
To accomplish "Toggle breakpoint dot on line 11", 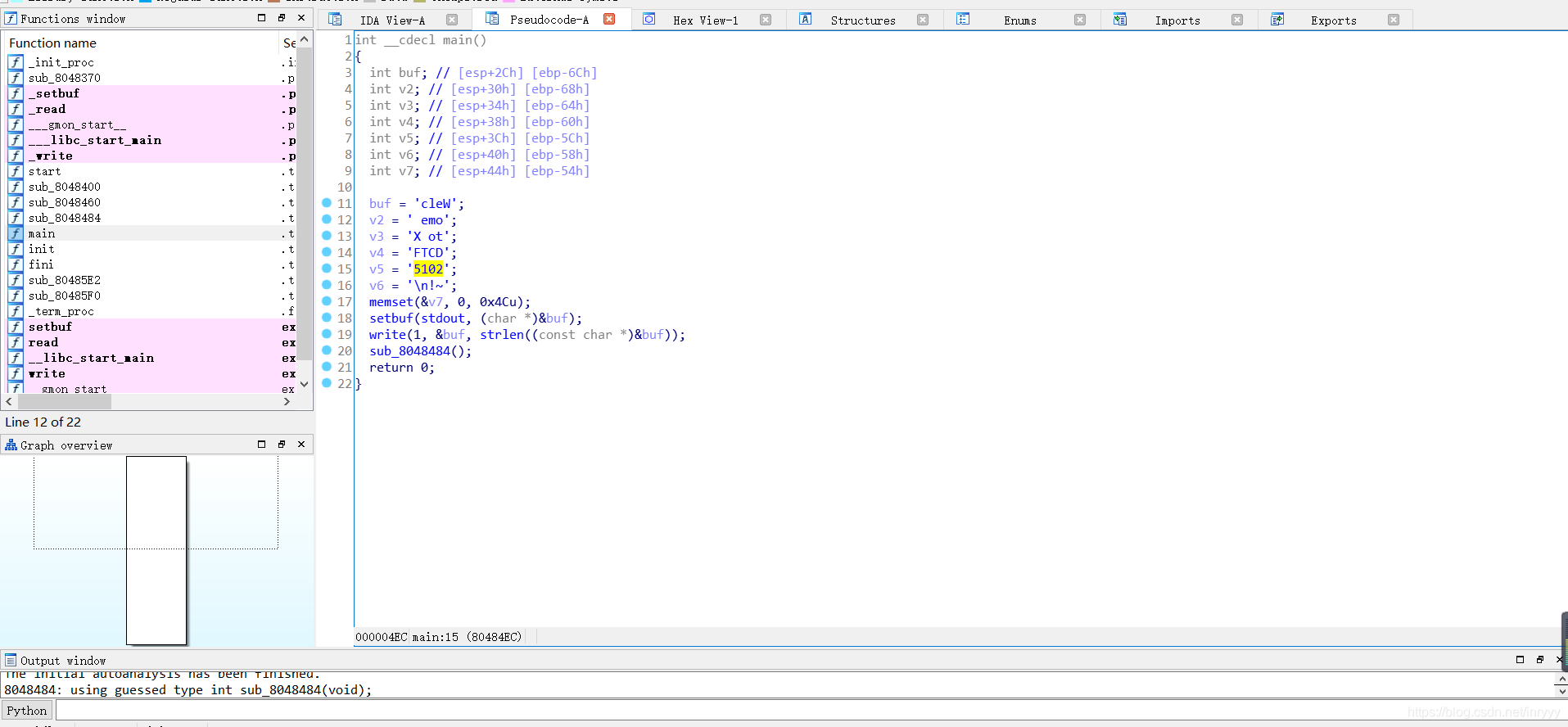I will [x=327, y=203].
